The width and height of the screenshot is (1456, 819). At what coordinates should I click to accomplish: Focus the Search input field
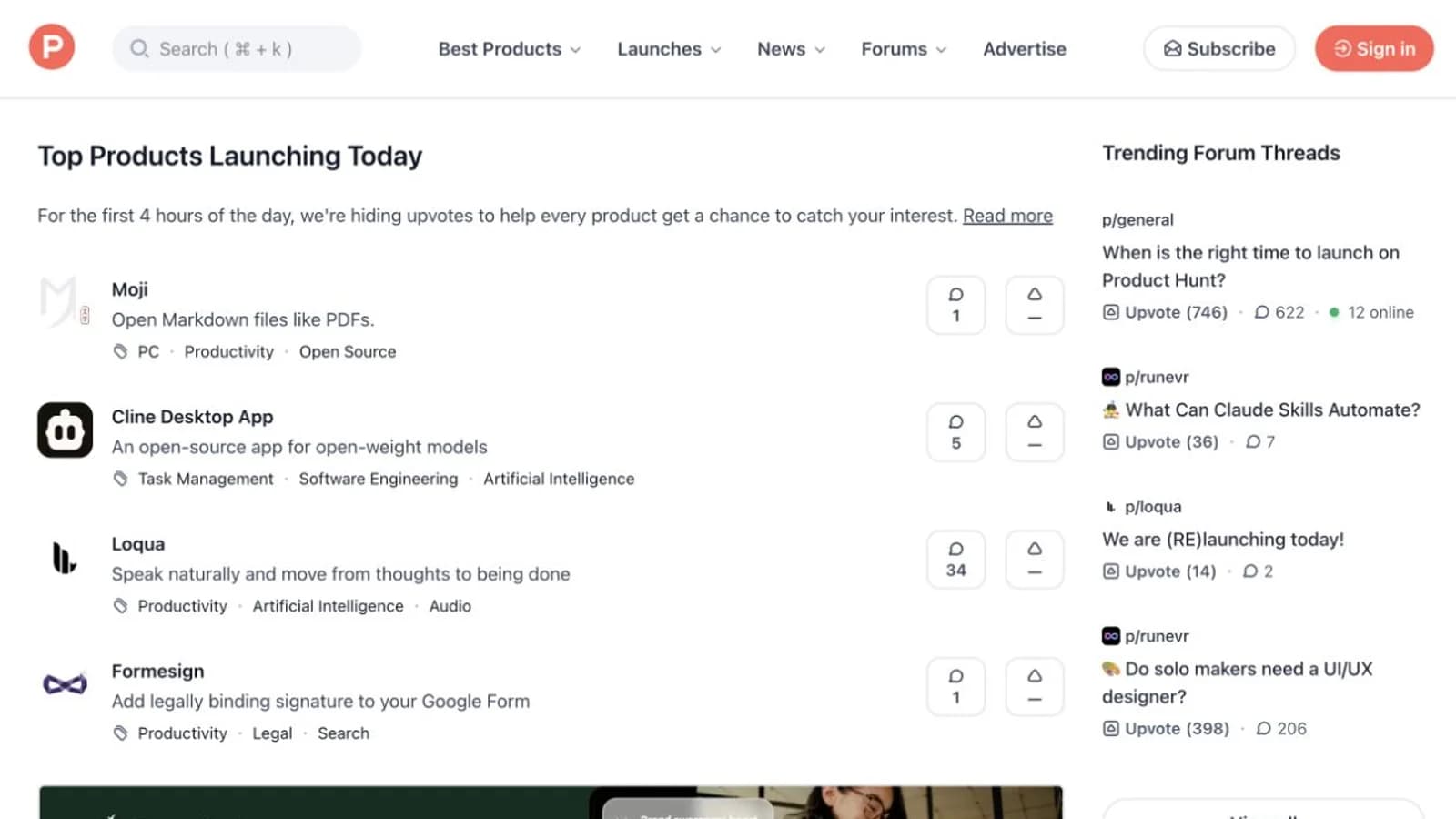coord(237,48)
